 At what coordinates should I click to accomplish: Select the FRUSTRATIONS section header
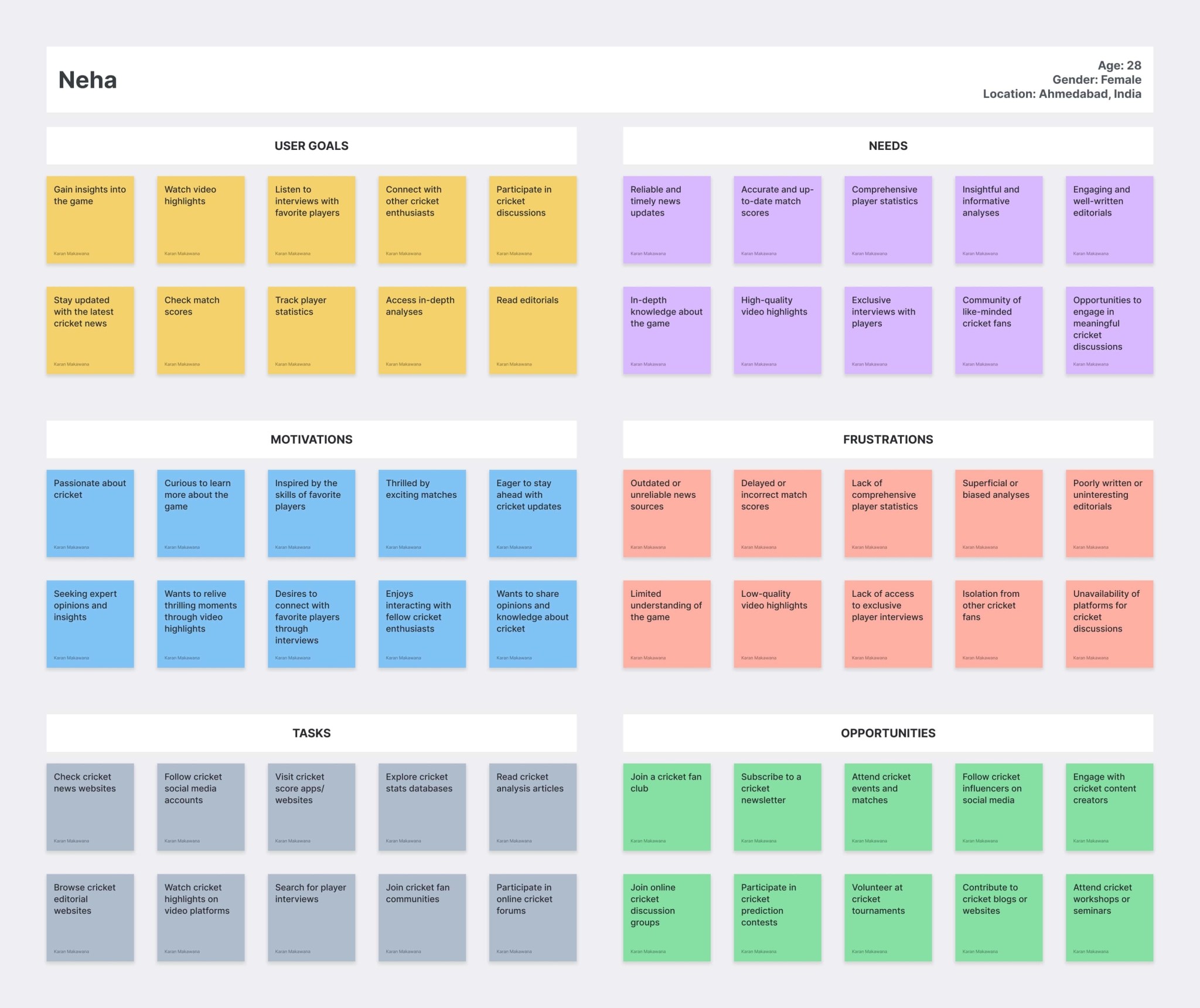coord(888,439)
